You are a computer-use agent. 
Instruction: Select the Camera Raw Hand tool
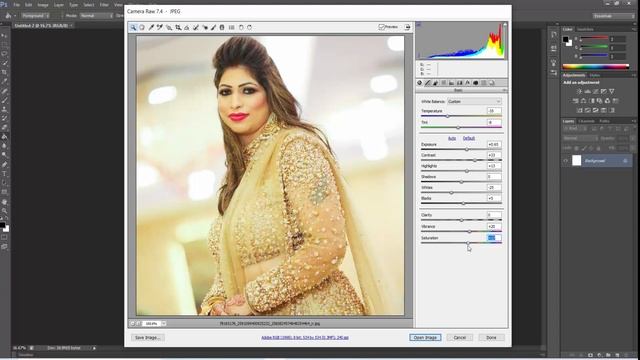pyautogui.click(x=142, y=27)
